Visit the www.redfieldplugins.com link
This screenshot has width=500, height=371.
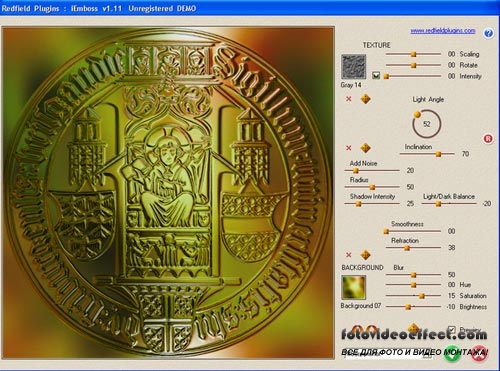[443, 31]
